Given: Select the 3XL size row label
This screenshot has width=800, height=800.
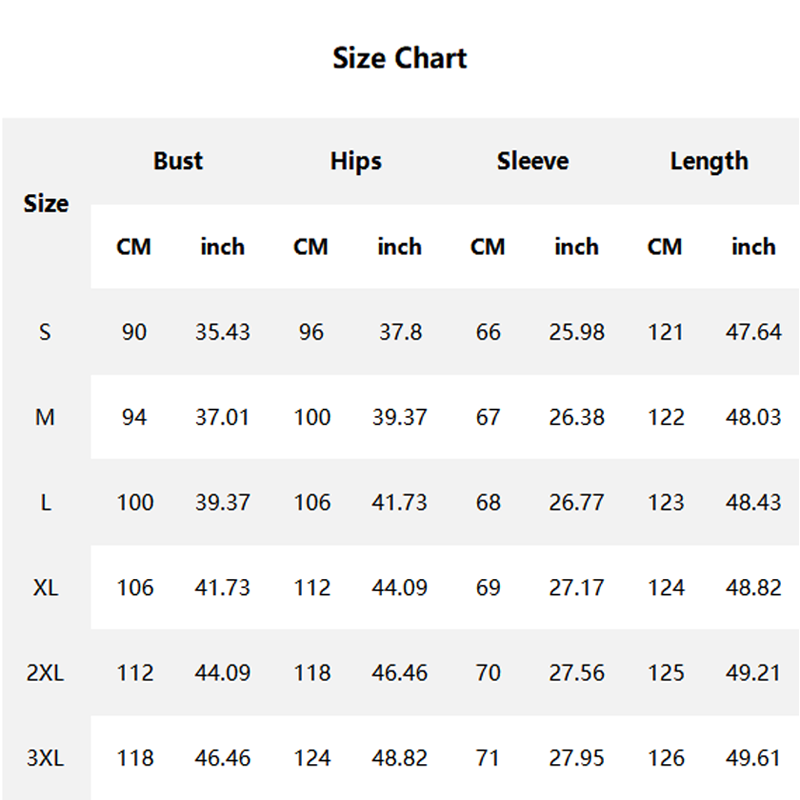Looking at the screenshot, I should [45, 758].
